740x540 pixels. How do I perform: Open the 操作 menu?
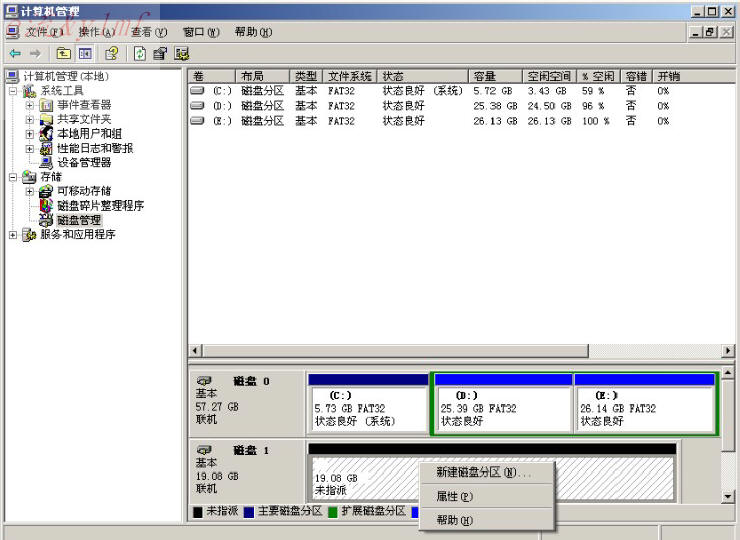96,32
